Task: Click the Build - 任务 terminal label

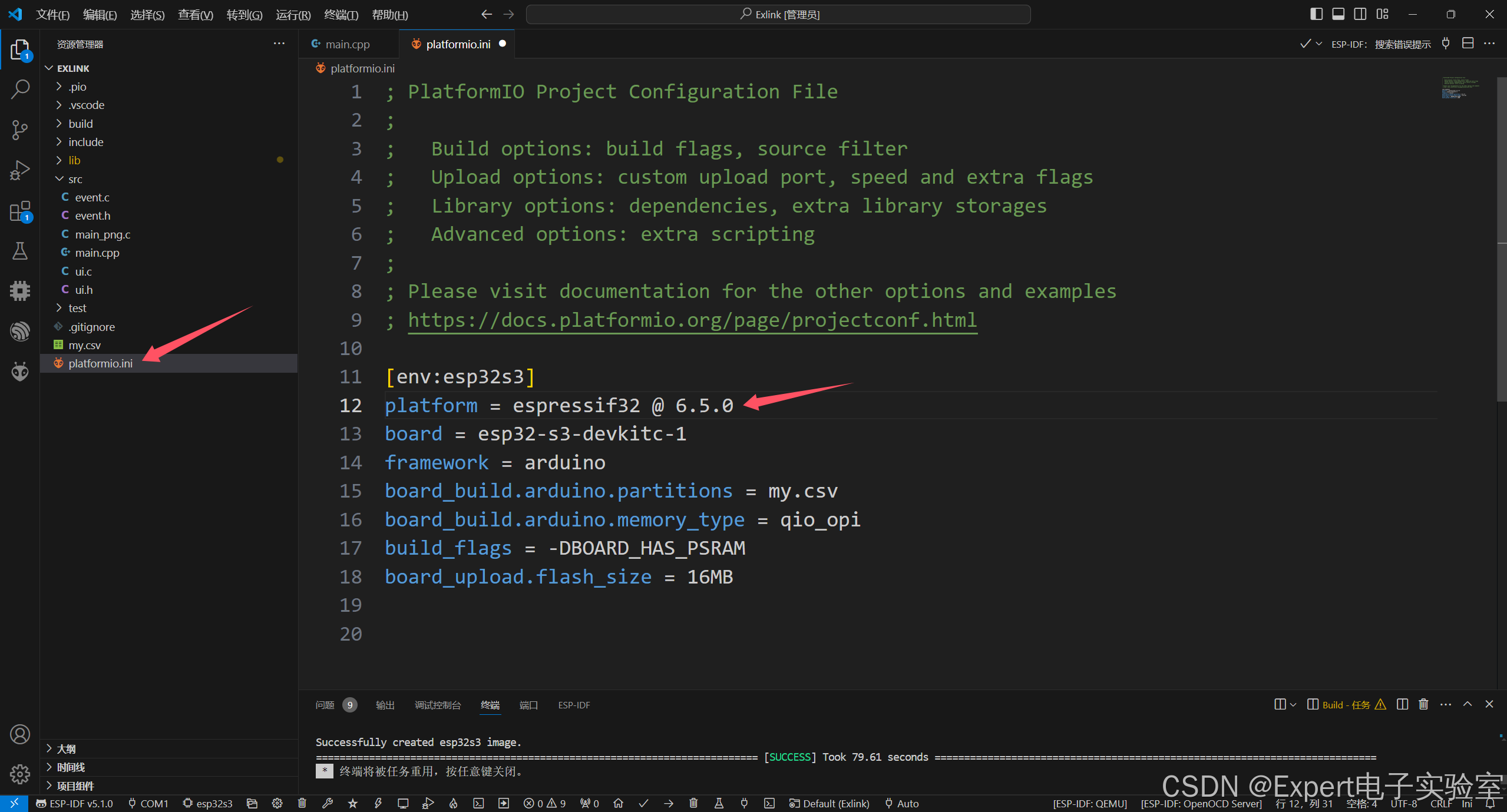Action: point(1347,705)
